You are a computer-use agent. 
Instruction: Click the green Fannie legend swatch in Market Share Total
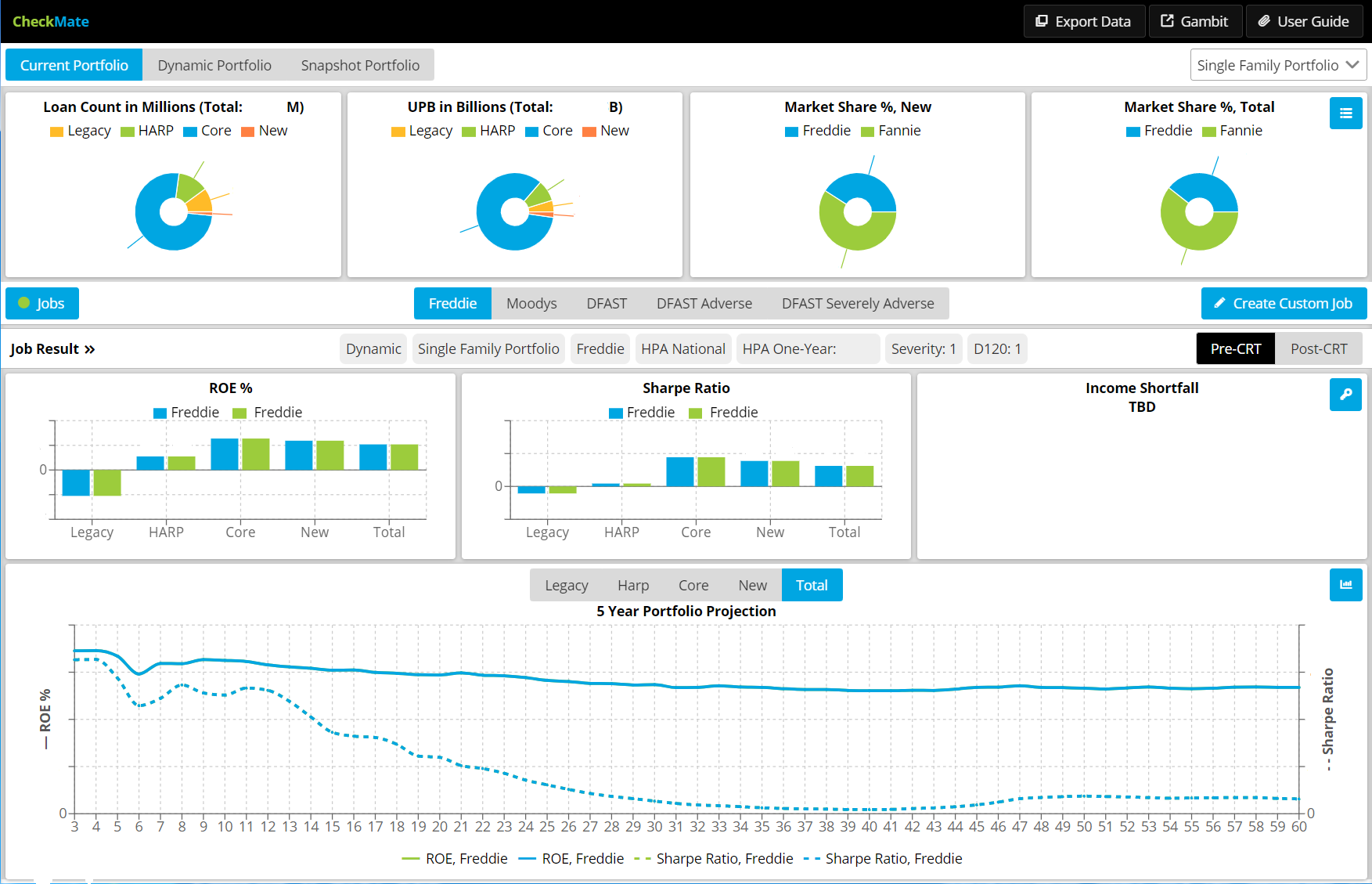1209,132
